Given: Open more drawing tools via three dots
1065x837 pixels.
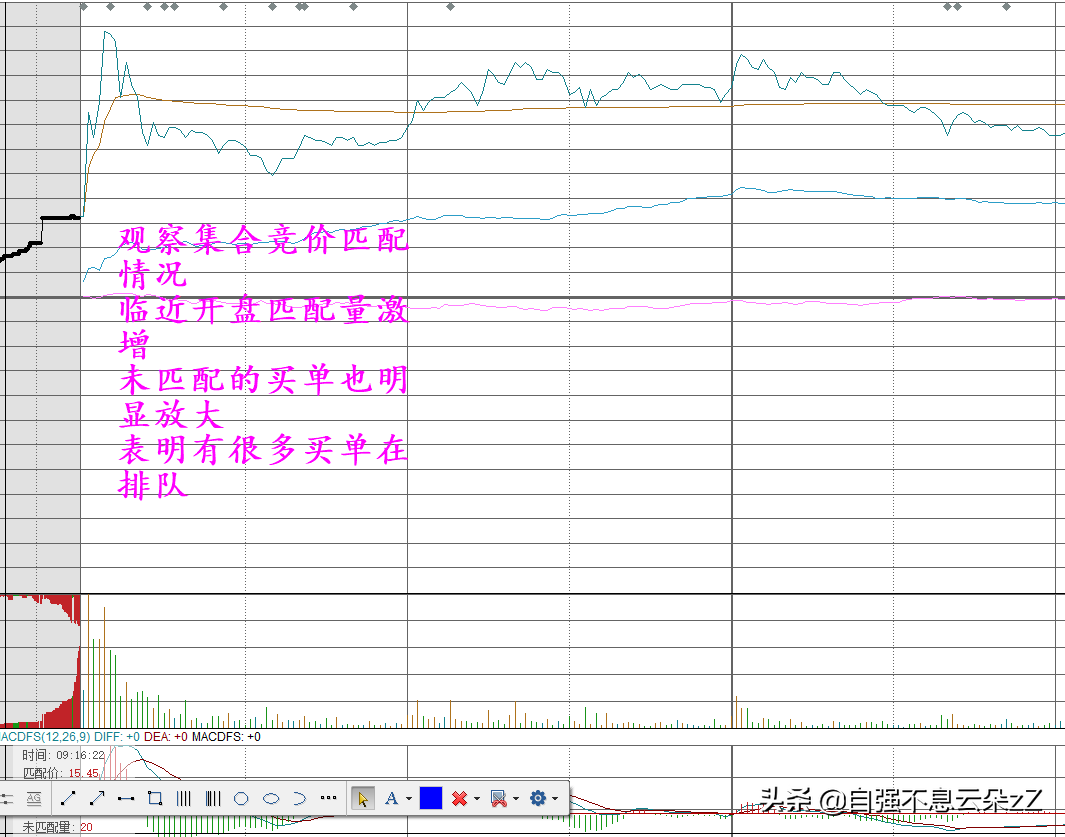Looking at the screenshot, I should tap(328, 798).
